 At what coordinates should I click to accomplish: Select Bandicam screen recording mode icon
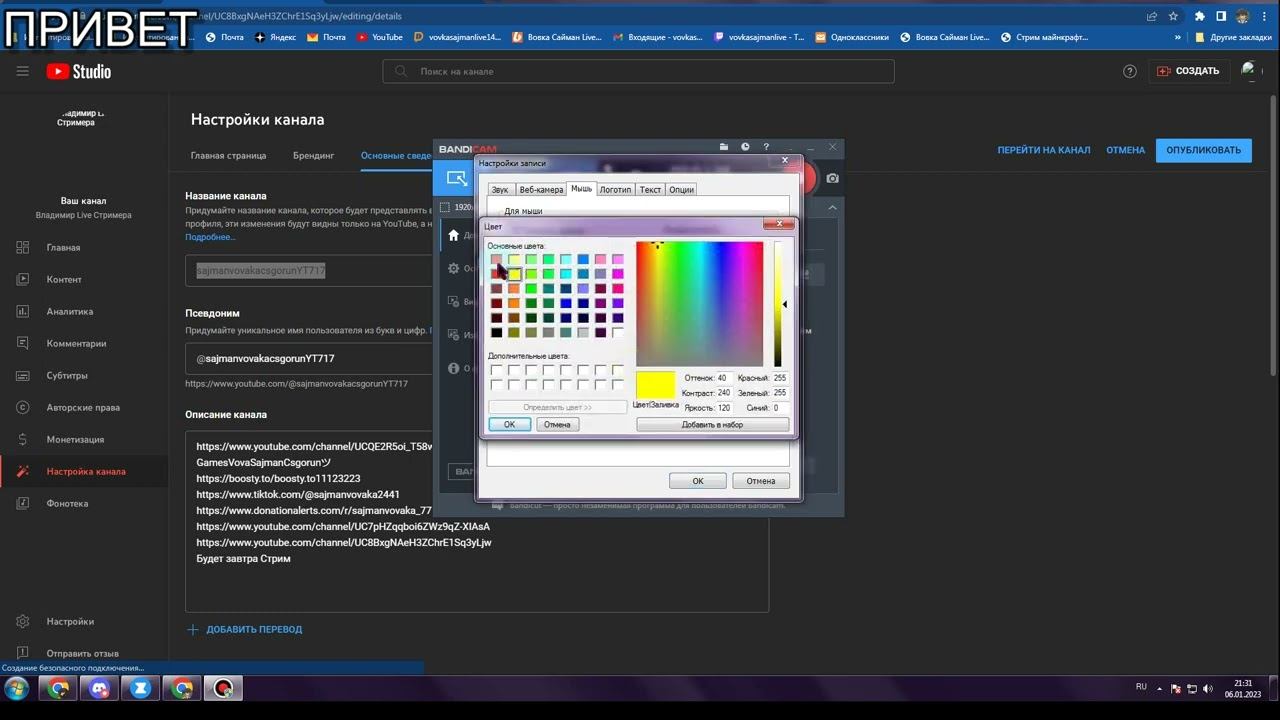456,179
